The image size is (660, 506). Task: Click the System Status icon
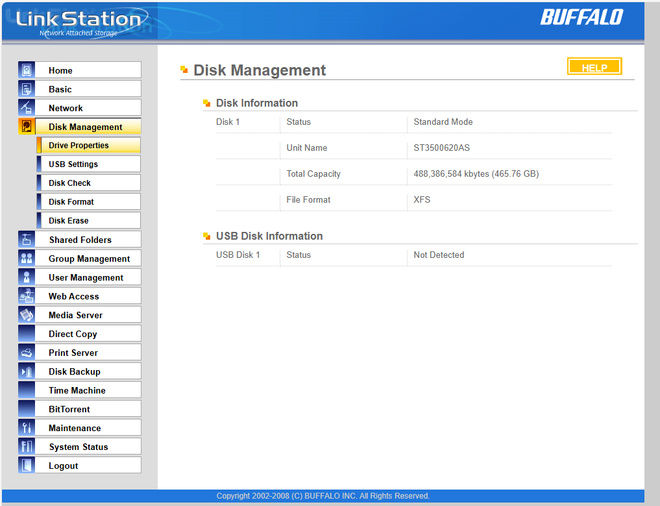point(27,447)
